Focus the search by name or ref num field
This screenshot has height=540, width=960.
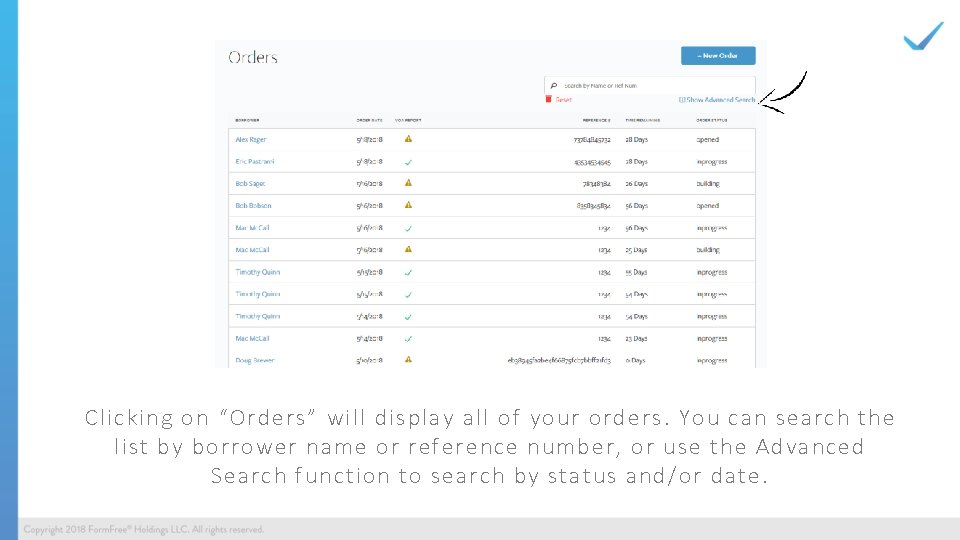[650, 86]
